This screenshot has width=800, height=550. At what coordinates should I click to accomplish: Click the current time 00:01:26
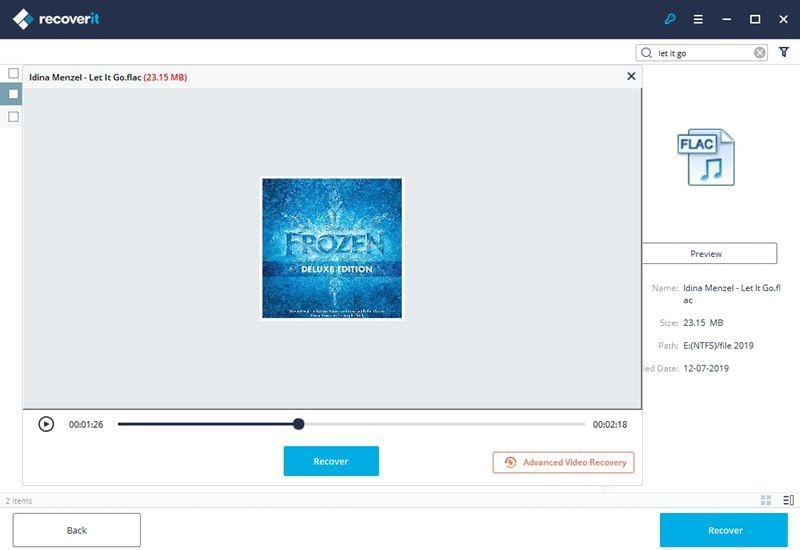click(x=86, y=424)
